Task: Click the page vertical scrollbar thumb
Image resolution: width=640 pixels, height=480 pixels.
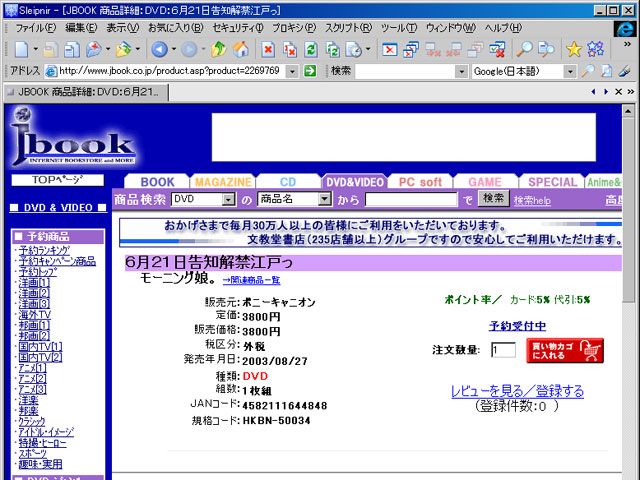Action: click(628, 210)
